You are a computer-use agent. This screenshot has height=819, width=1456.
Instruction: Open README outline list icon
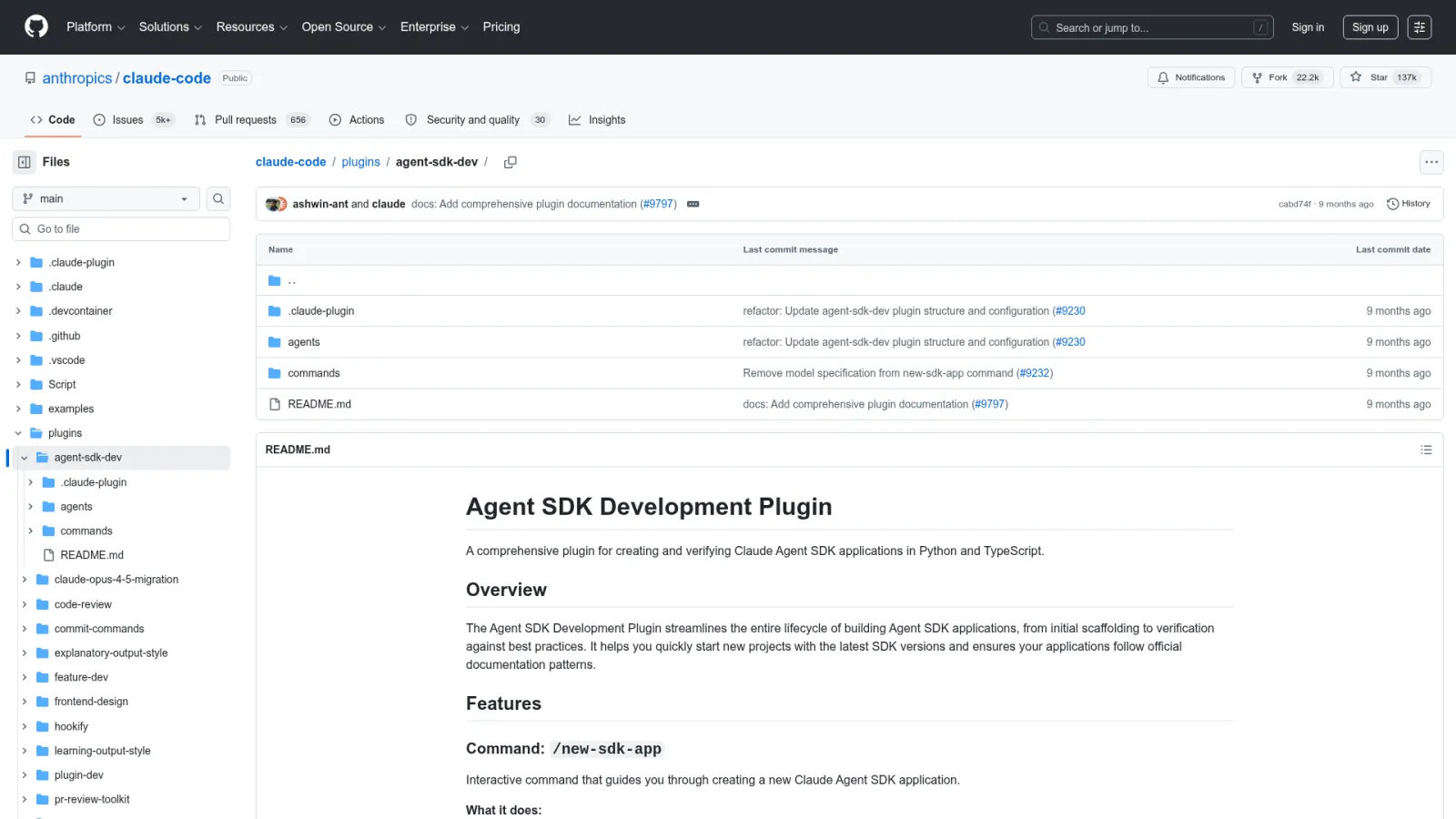(1426, 450)
